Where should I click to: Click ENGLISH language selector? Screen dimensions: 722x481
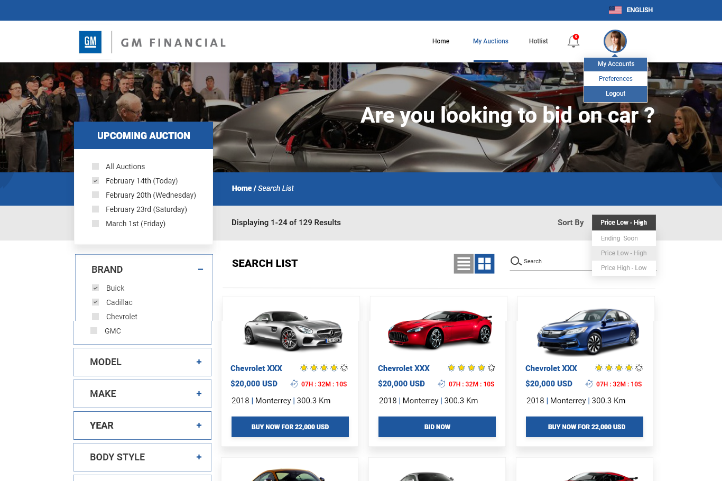pyautogui.click(x=640, y=10)
